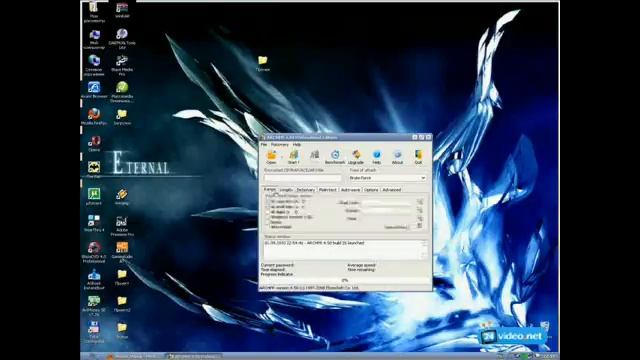640x360 pixels.
Task: Toggle the All printable checkbox
Action: pos(268,227)
